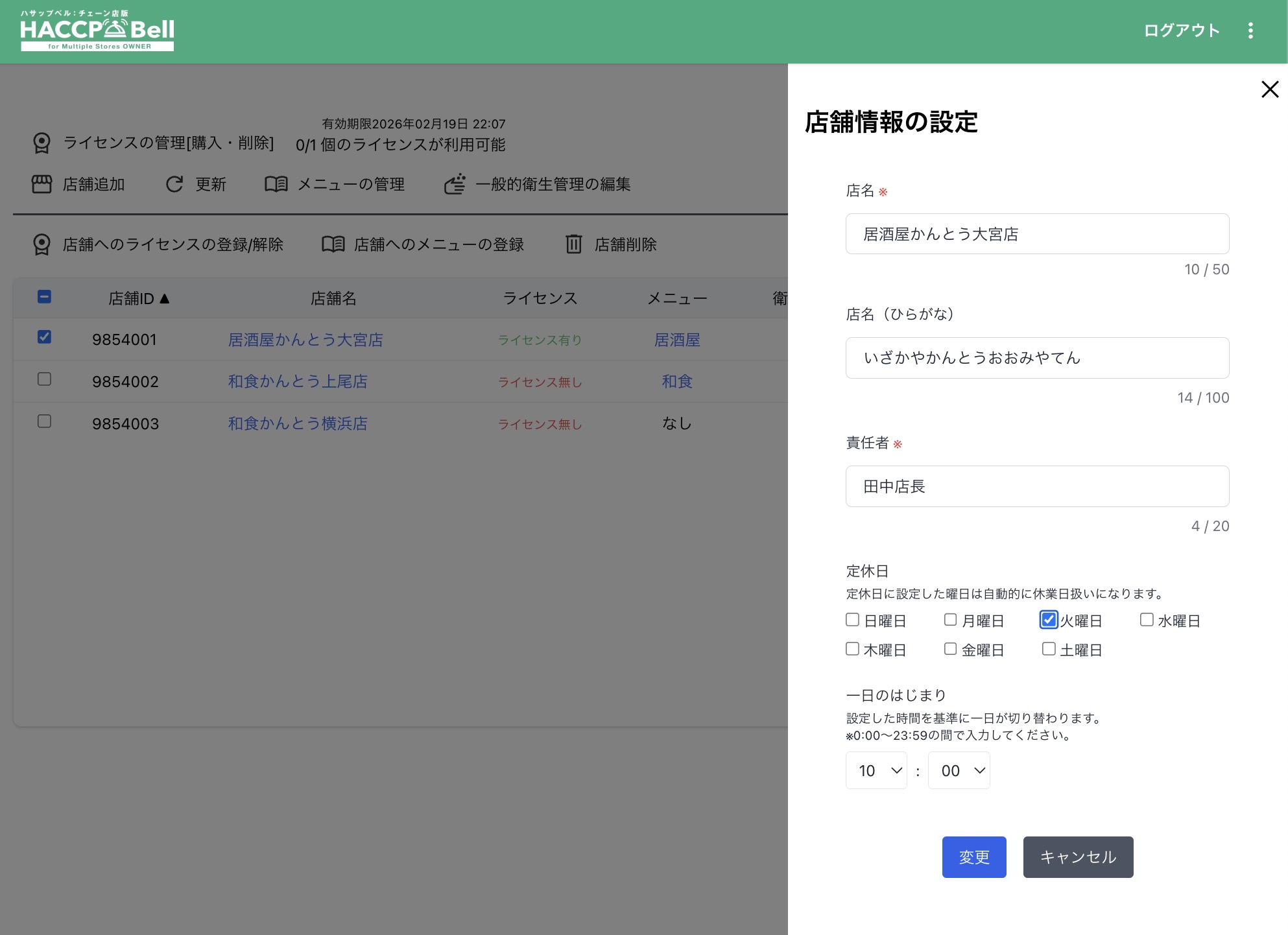Close the store settings panel

click(x=1269, y=89)
